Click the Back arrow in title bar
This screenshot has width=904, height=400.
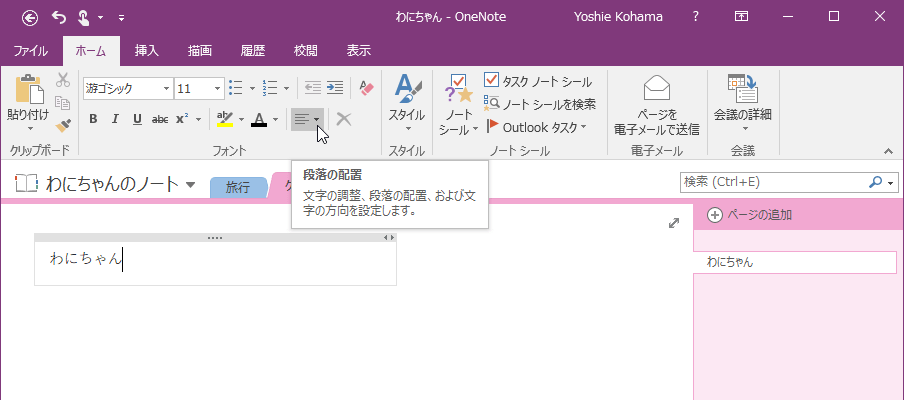pos(30,17)
